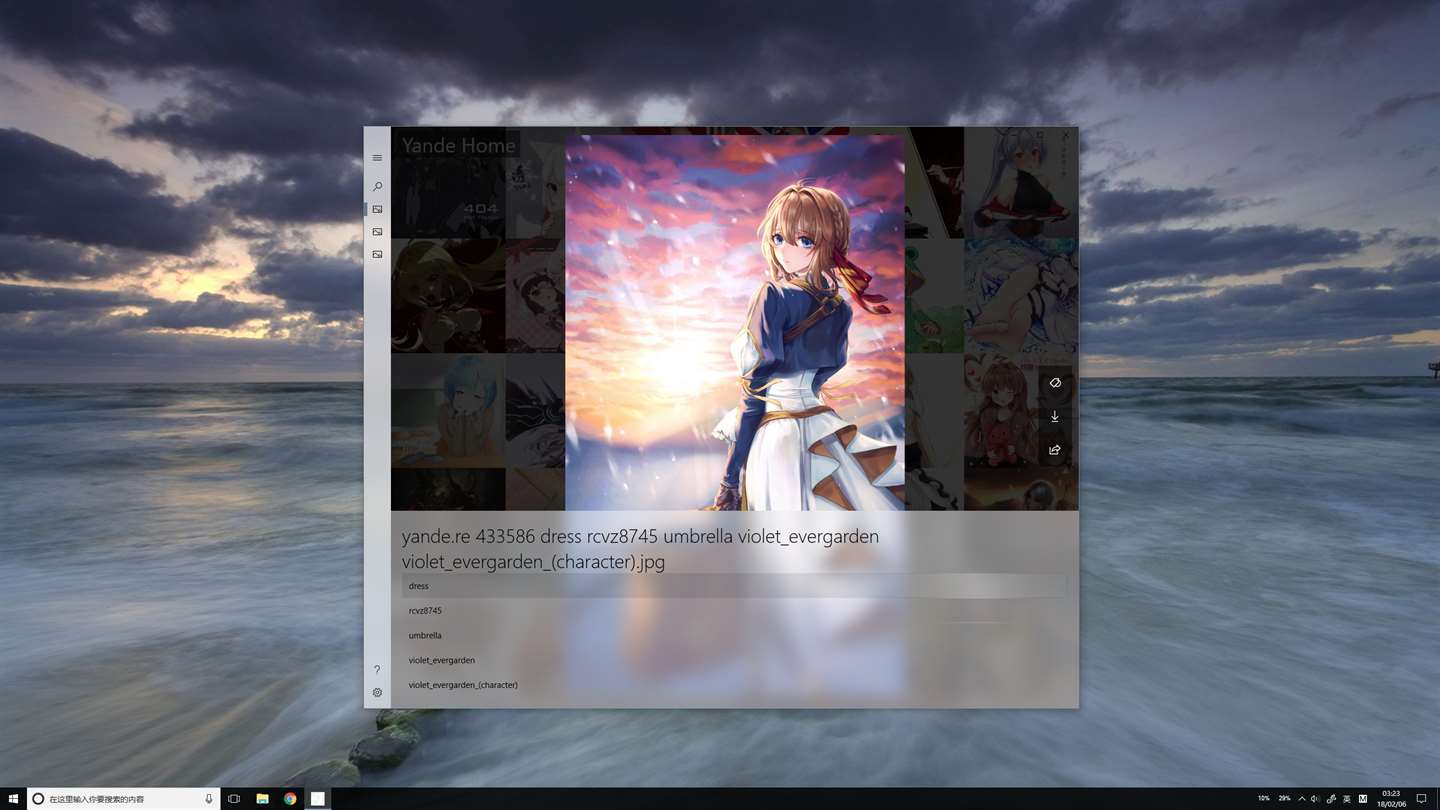Share the current image
1440x810 pixels.
coord(1054,450)
